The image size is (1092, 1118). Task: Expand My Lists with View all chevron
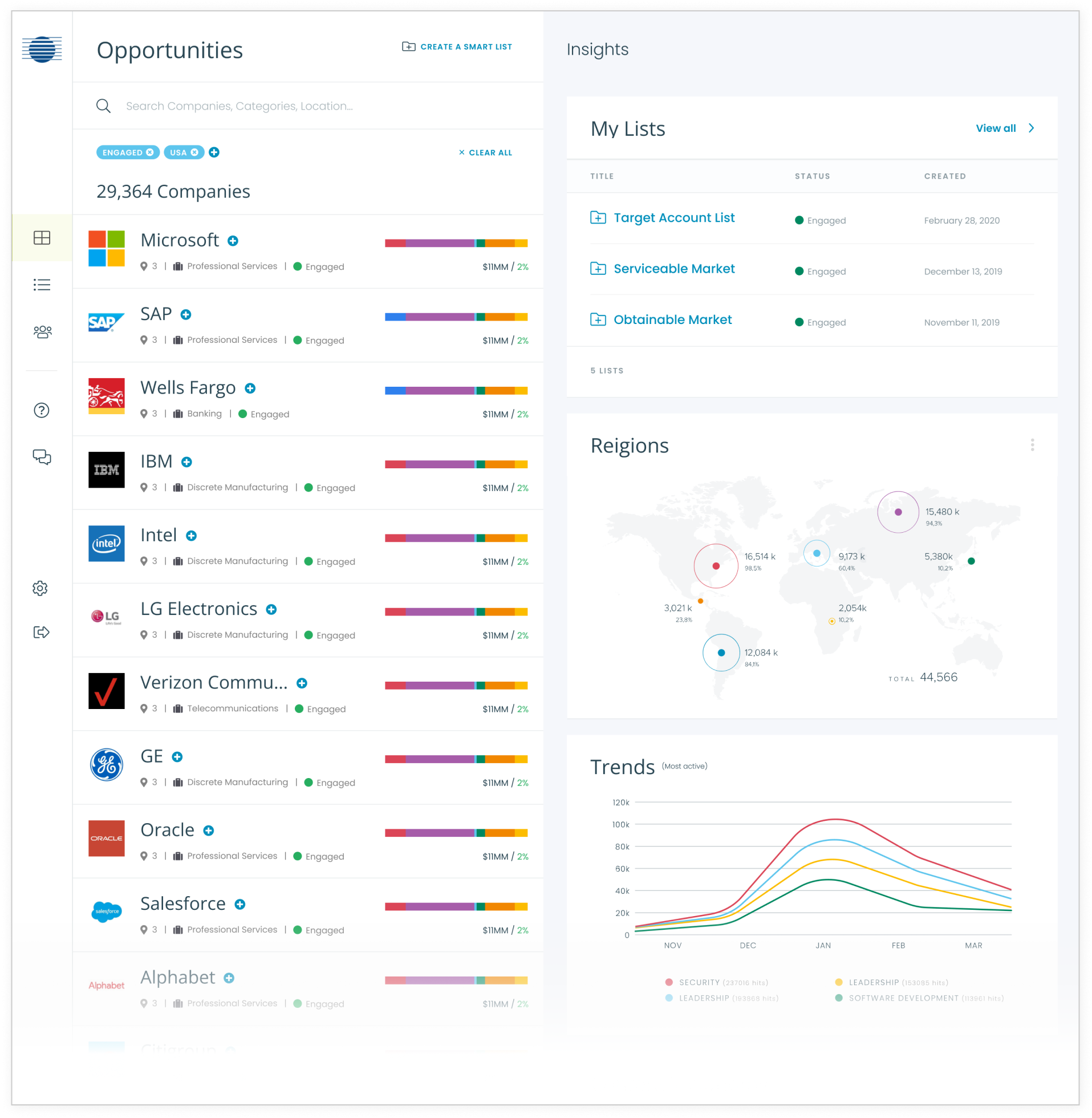1030,128
